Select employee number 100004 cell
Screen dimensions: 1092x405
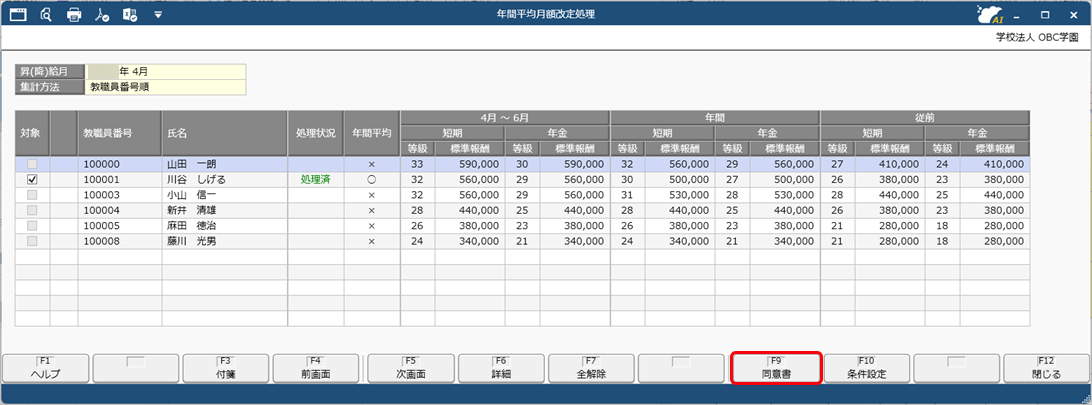(x=120, y=210)
